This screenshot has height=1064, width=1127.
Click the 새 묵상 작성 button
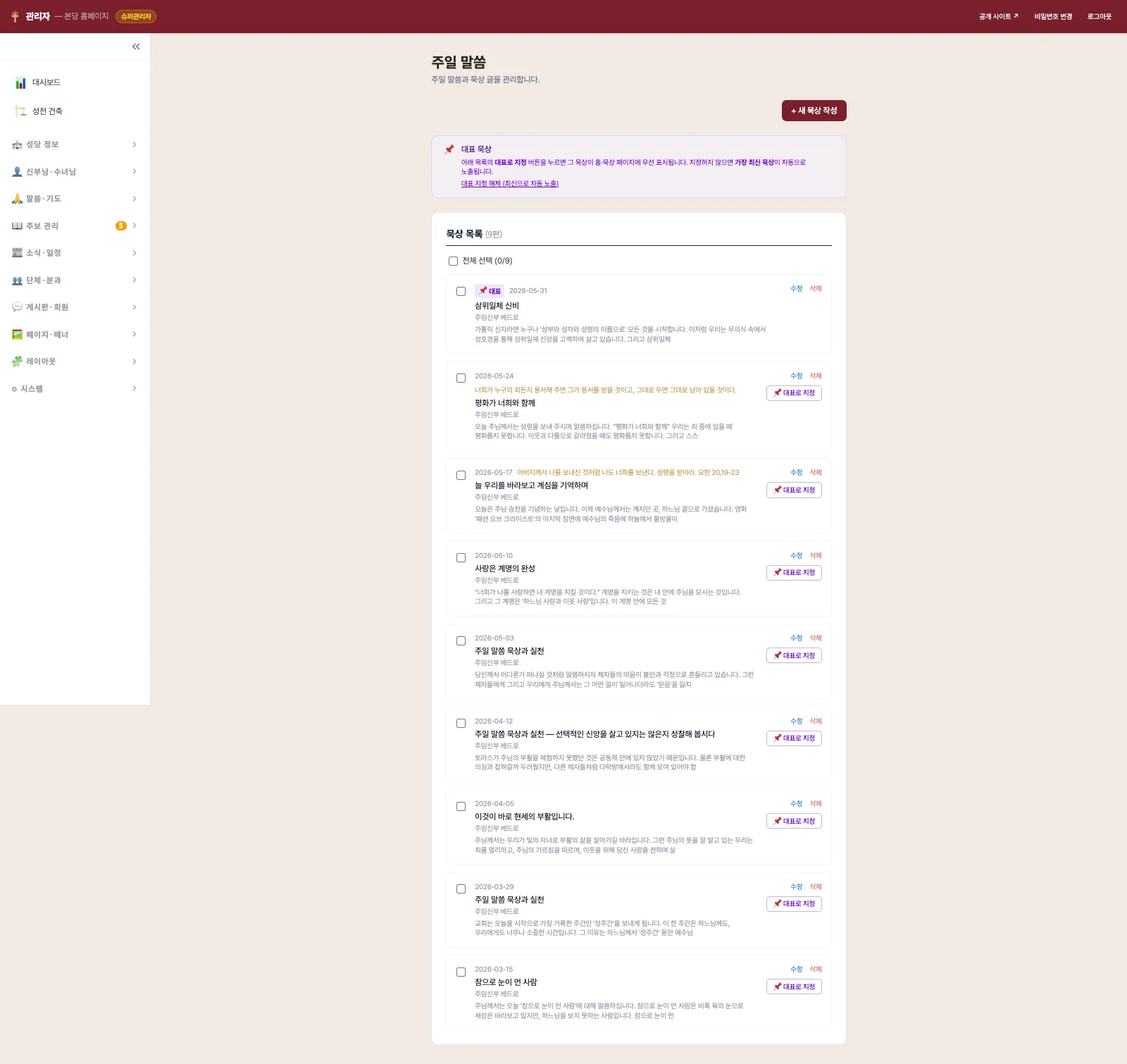(814, 111)
